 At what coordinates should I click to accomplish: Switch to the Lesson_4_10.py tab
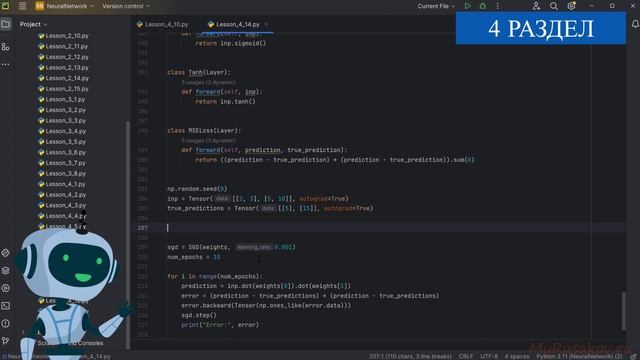(x=163, y=24)
